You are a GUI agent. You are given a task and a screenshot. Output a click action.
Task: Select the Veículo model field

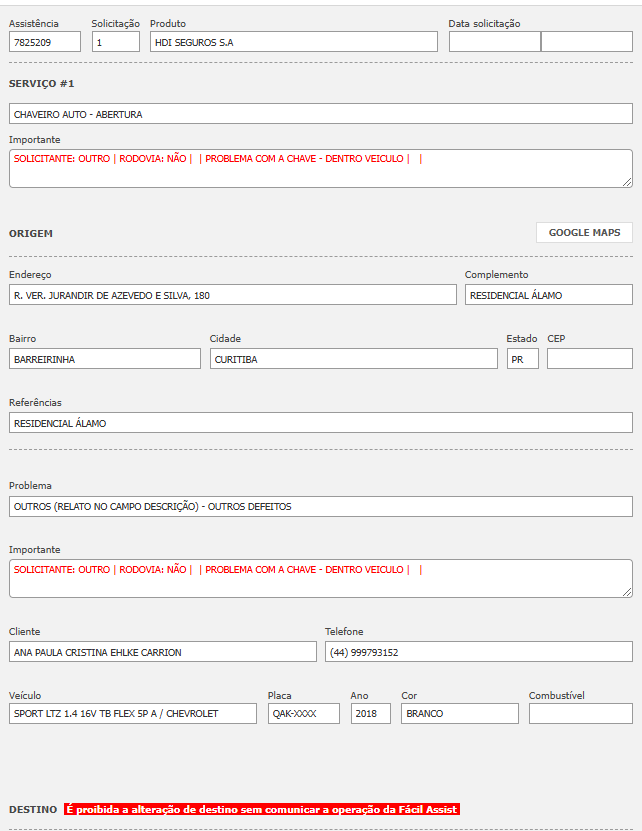133,714
